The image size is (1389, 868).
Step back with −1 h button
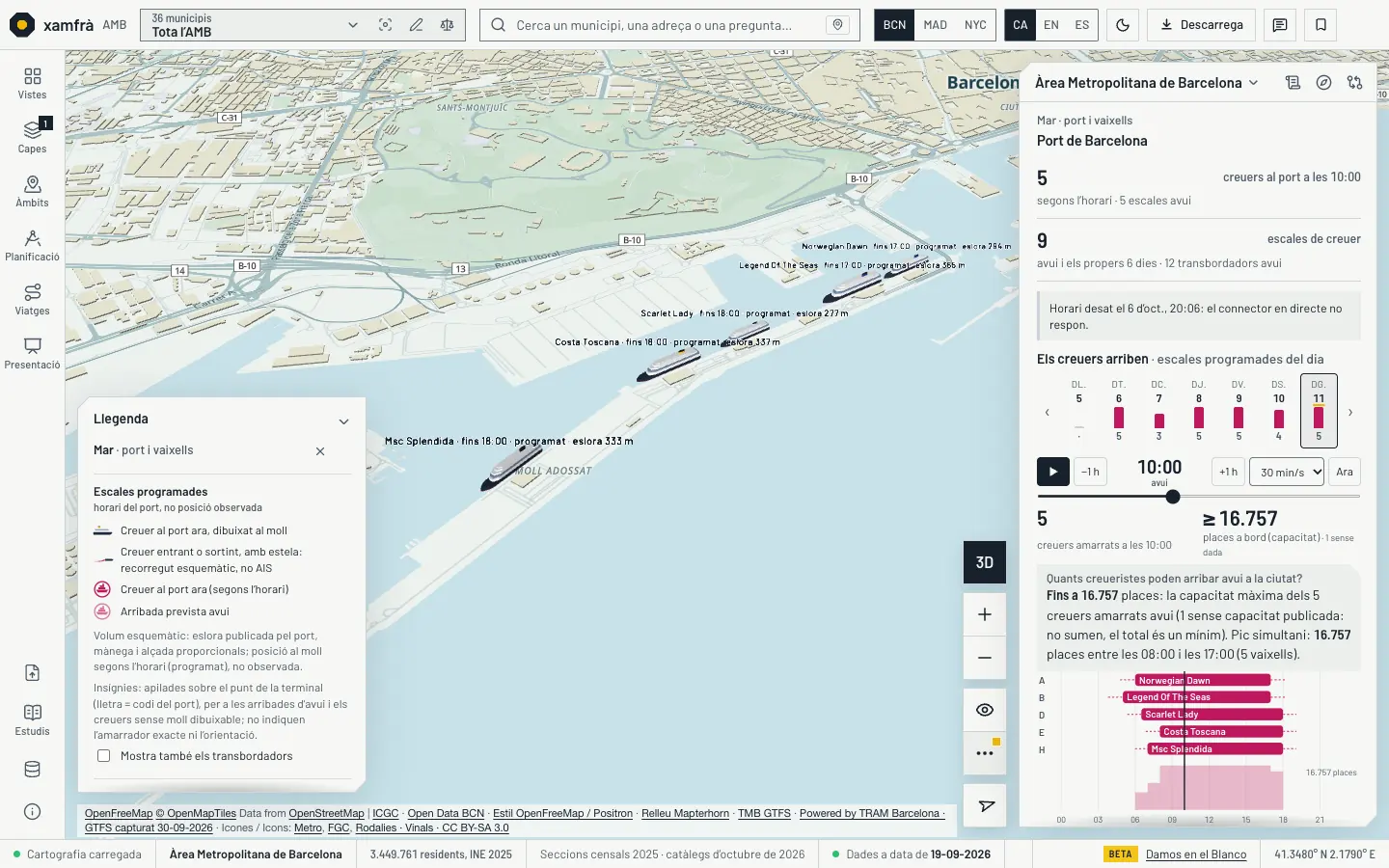[x=1090, y=472]
